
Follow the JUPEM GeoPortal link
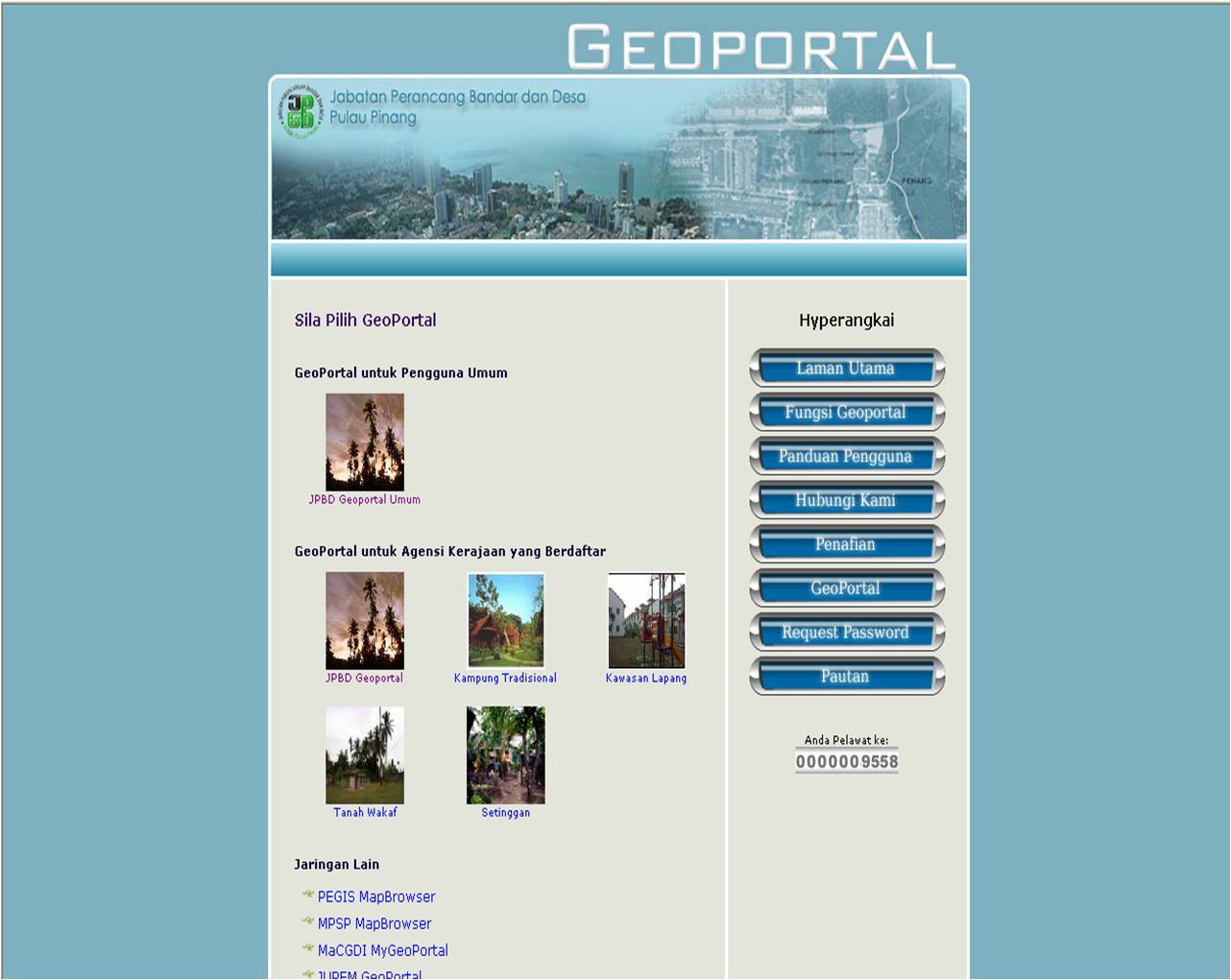click(370, 974)
